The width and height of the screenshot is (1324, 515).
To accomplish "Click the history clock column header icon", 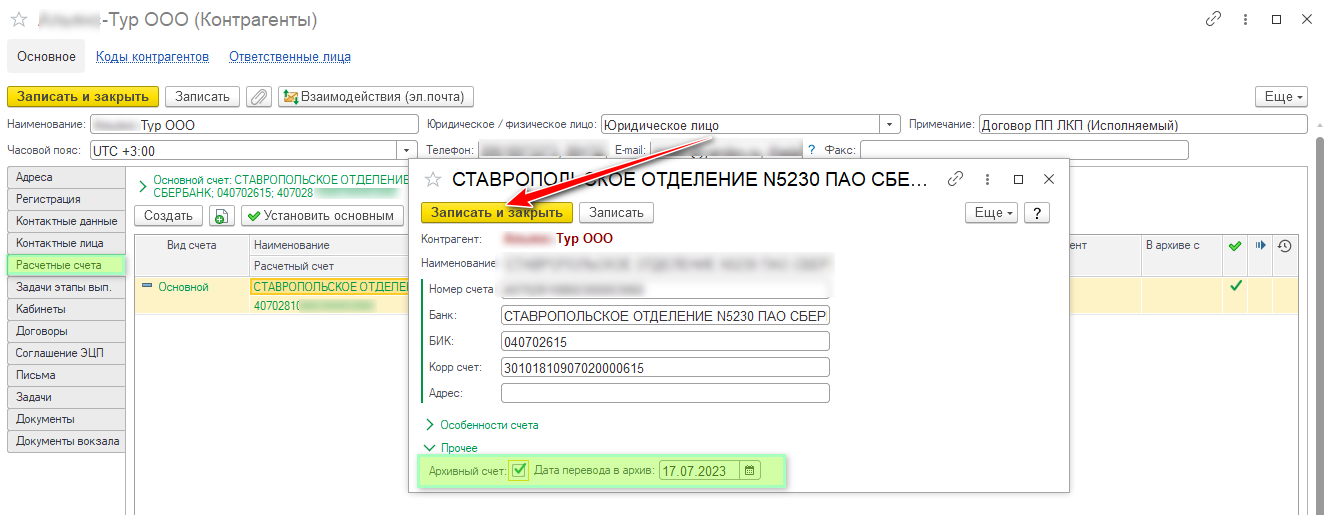I will click(x=1285, y=245).
